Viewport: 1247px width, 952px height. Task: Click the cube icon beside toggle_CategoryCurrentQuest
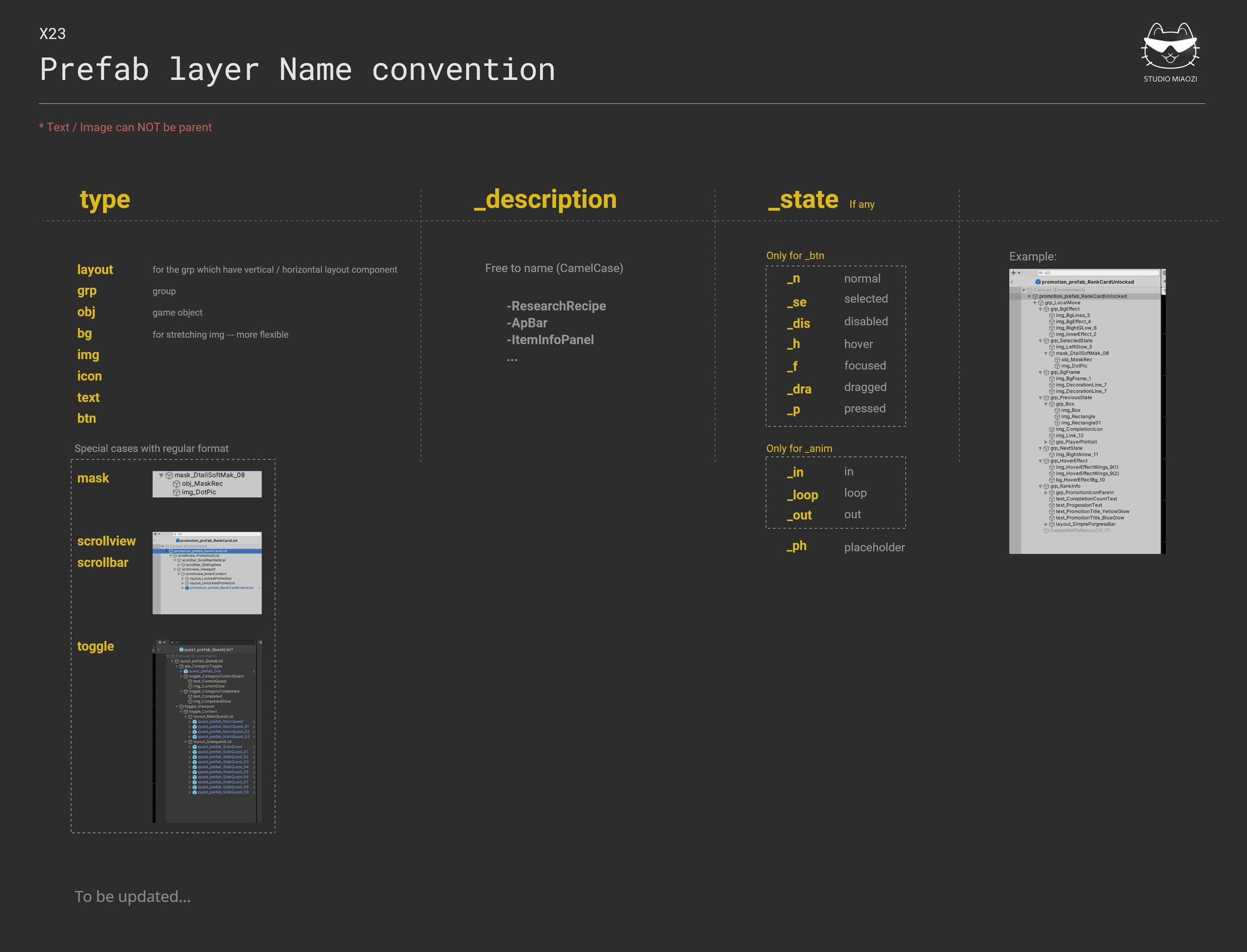(x=186, y=677)
